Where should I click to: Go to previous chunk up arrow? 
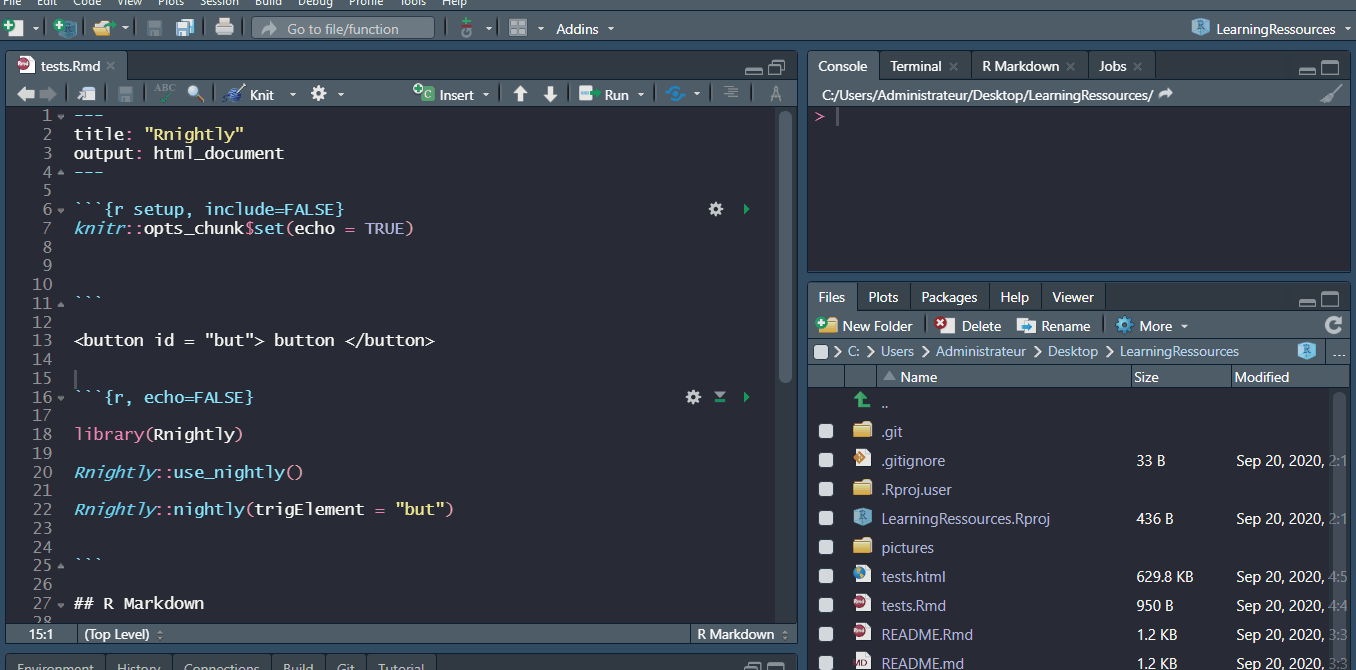click(520, 94)
